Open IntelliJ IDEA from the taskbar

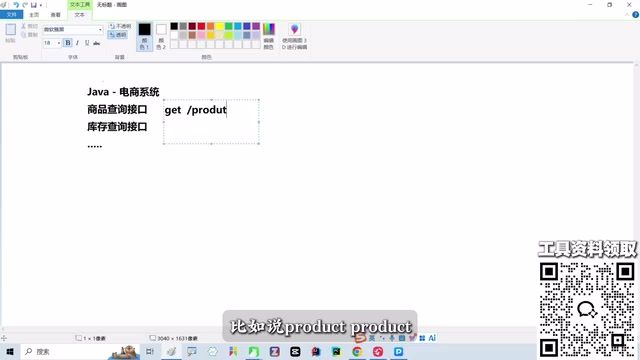click(x=316, y=351)
